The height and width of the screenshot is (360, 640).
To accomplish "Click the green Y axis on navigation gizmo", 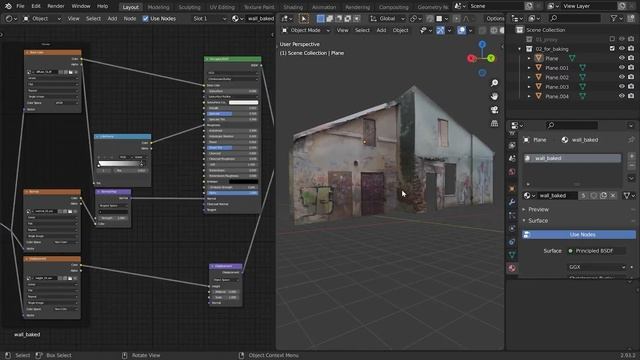I will [491, 58].
